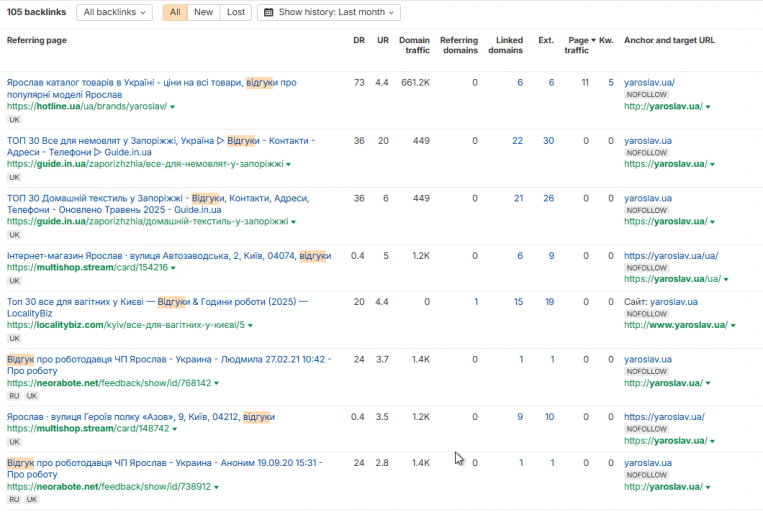Sort by Page traffic column header
763x512 pixels.
[579, 45]
